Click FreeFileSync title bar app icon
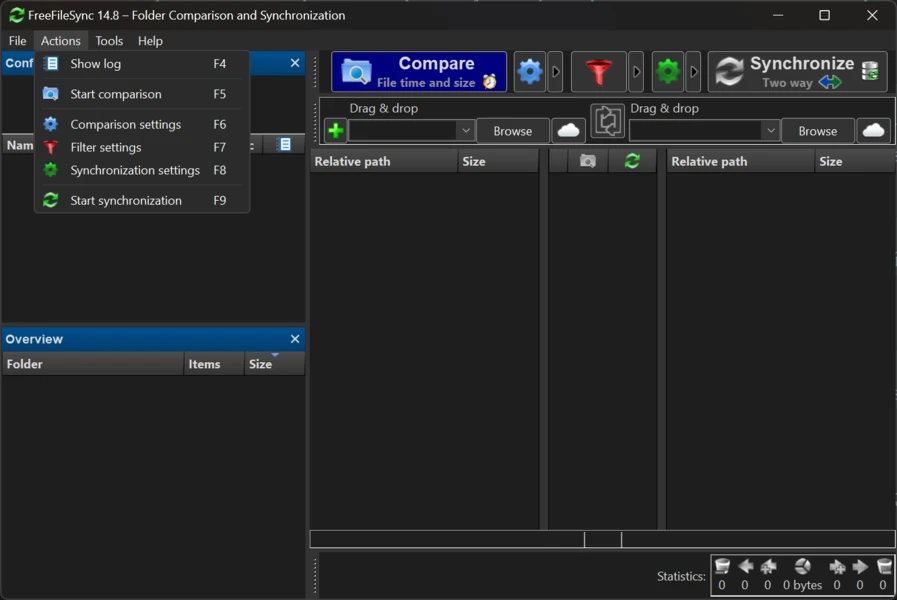This screenshot has height=600, width=897. click(x=17, y=15)
